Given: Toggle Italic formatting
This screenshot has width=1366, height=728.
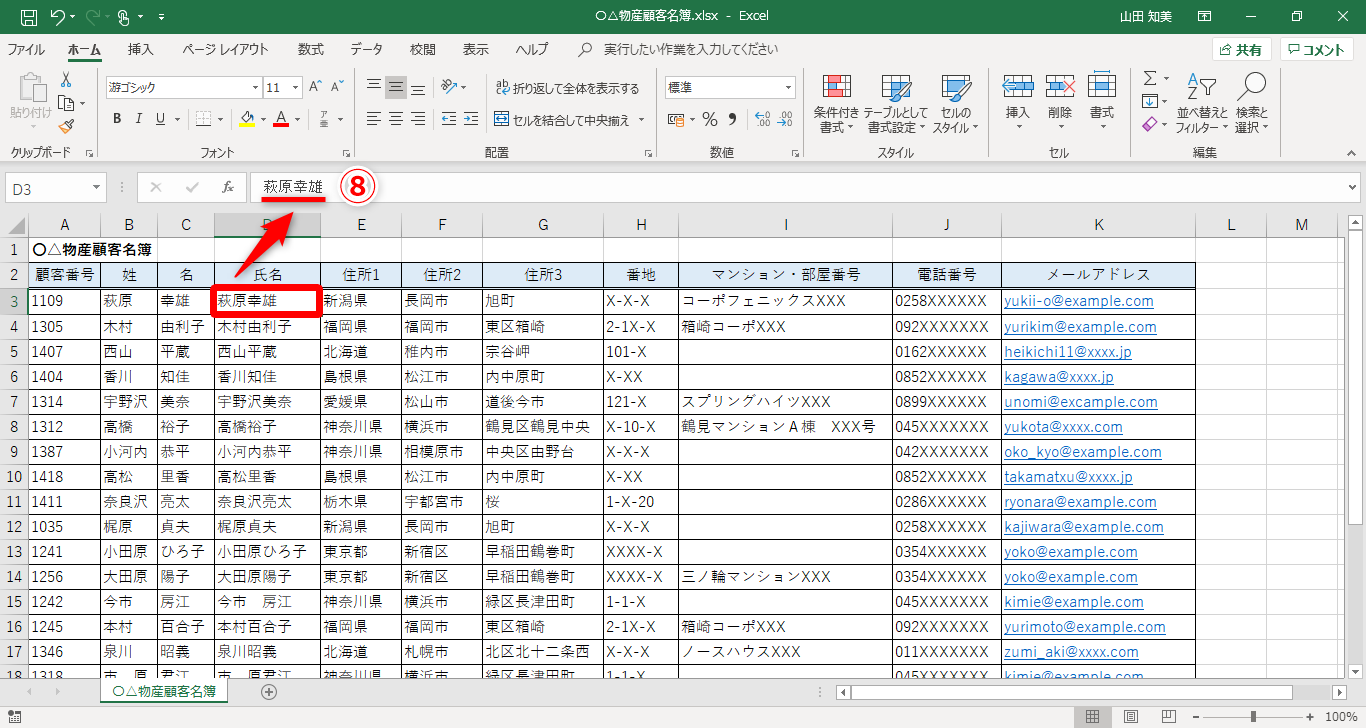Looking at the screenshot, I should pos(139,119).
